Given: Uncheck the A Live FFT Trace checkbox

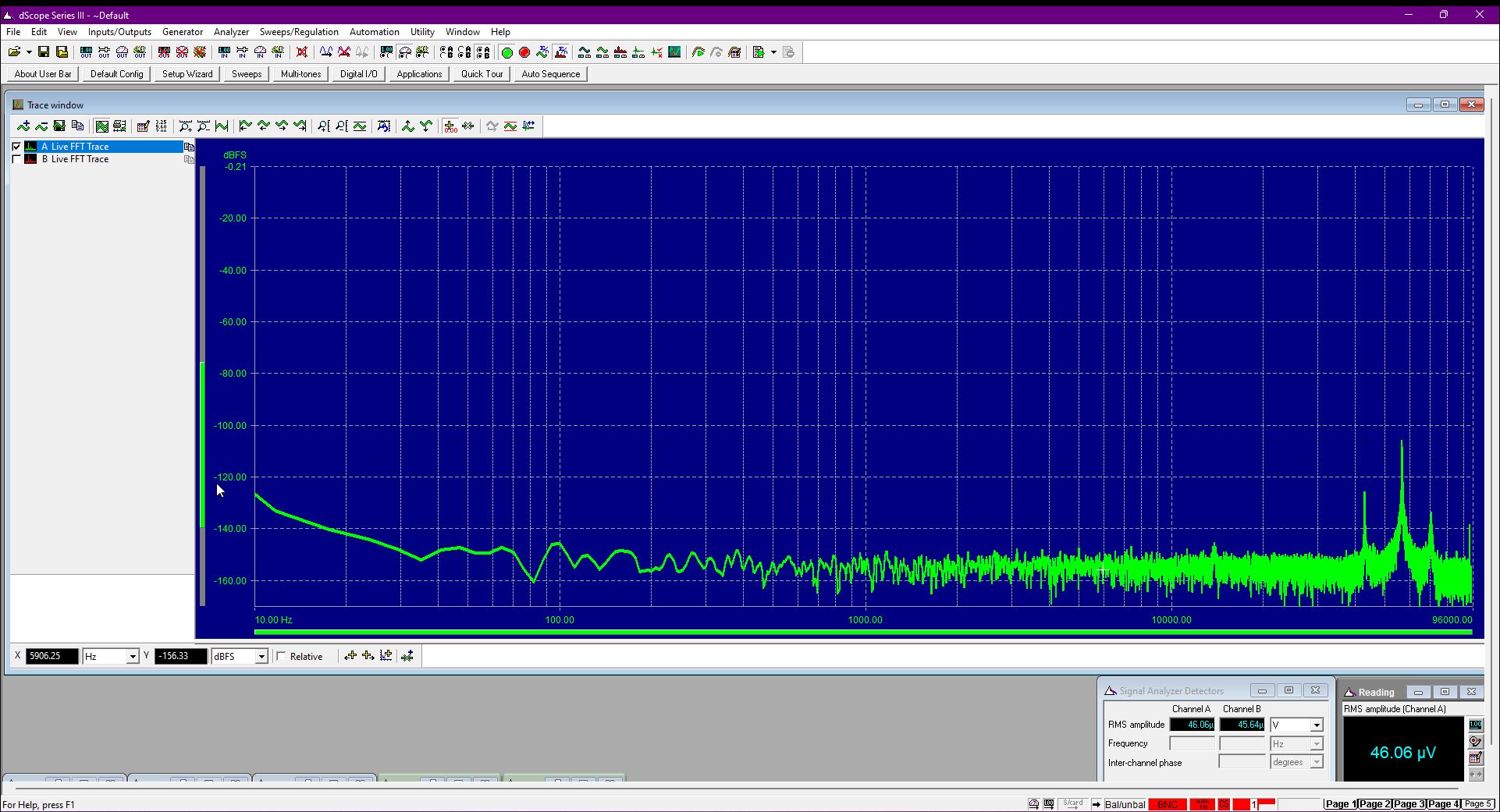Looking at the screenshot, I should coord(16,147).
